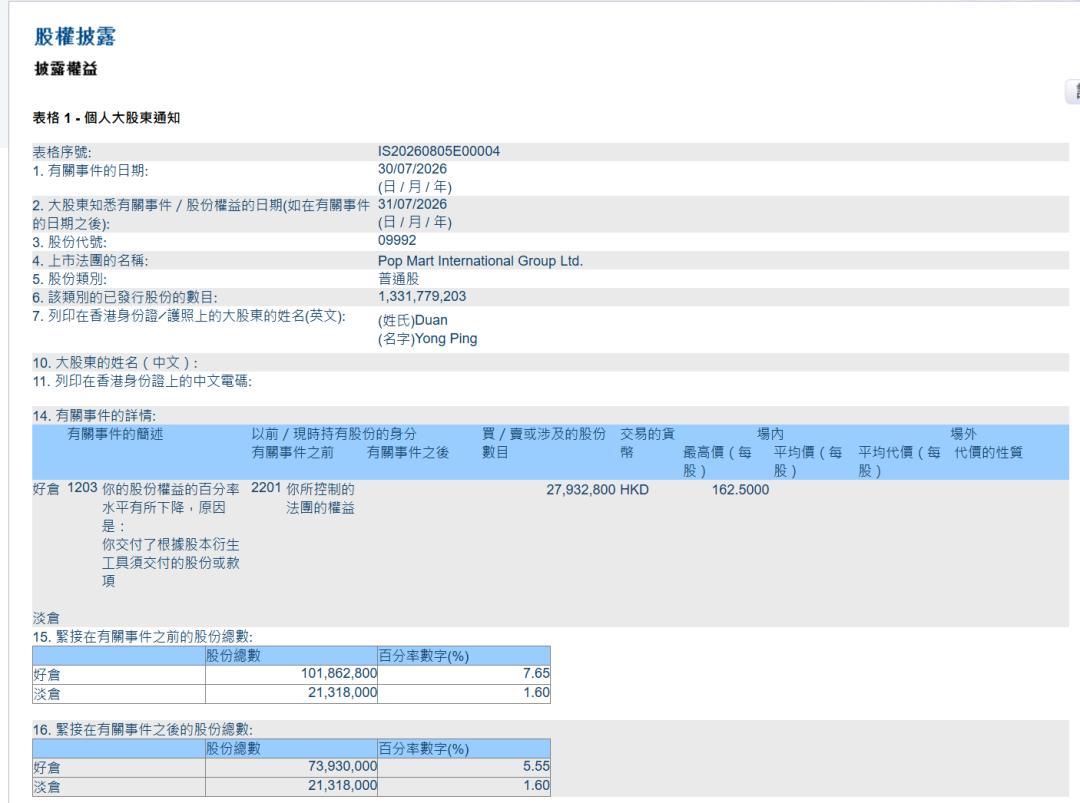
Task: Click the 股權披露 page heading
Action: 75,36
